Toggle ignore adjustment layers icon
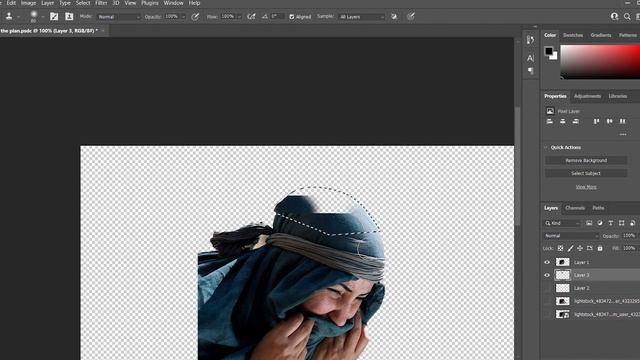Image resolution: width=640 pixels, height=360 pixels. pyautogui.click(x=394, y=17)
